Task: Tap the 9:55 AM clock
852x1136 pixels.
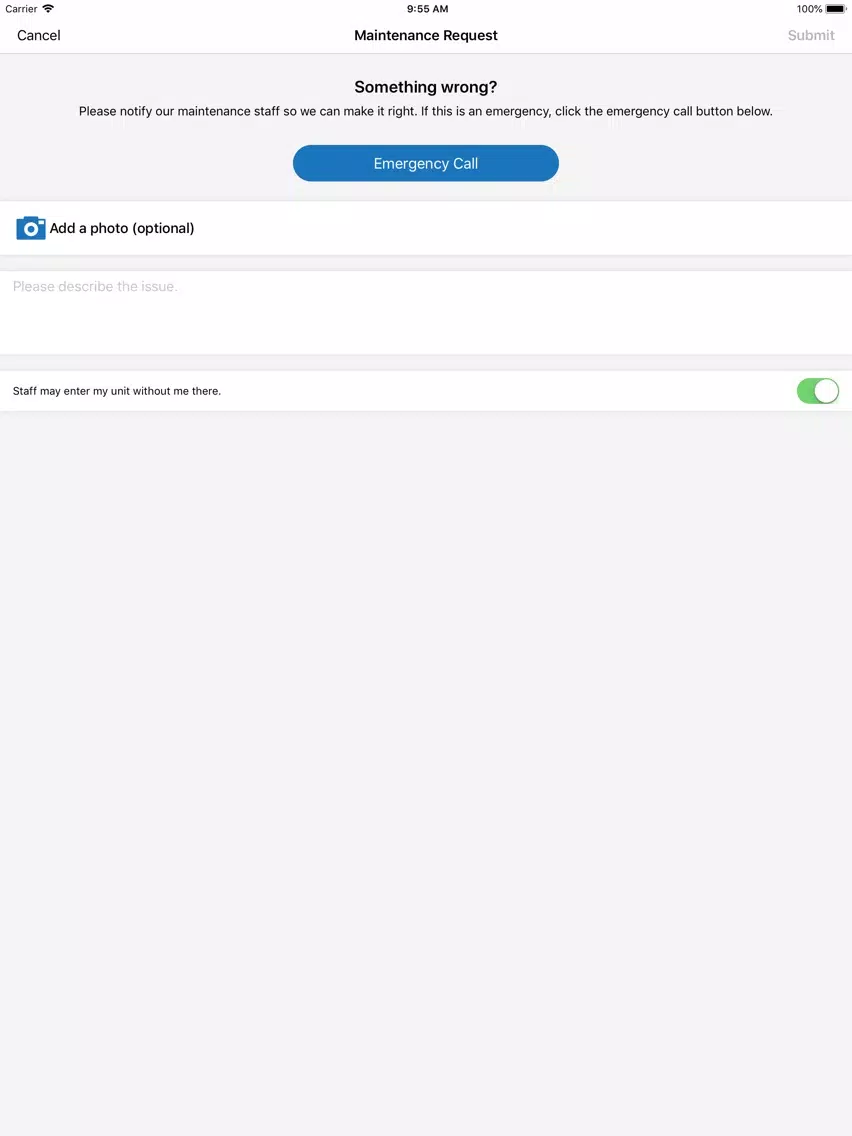Action: (x=427, y=9)
